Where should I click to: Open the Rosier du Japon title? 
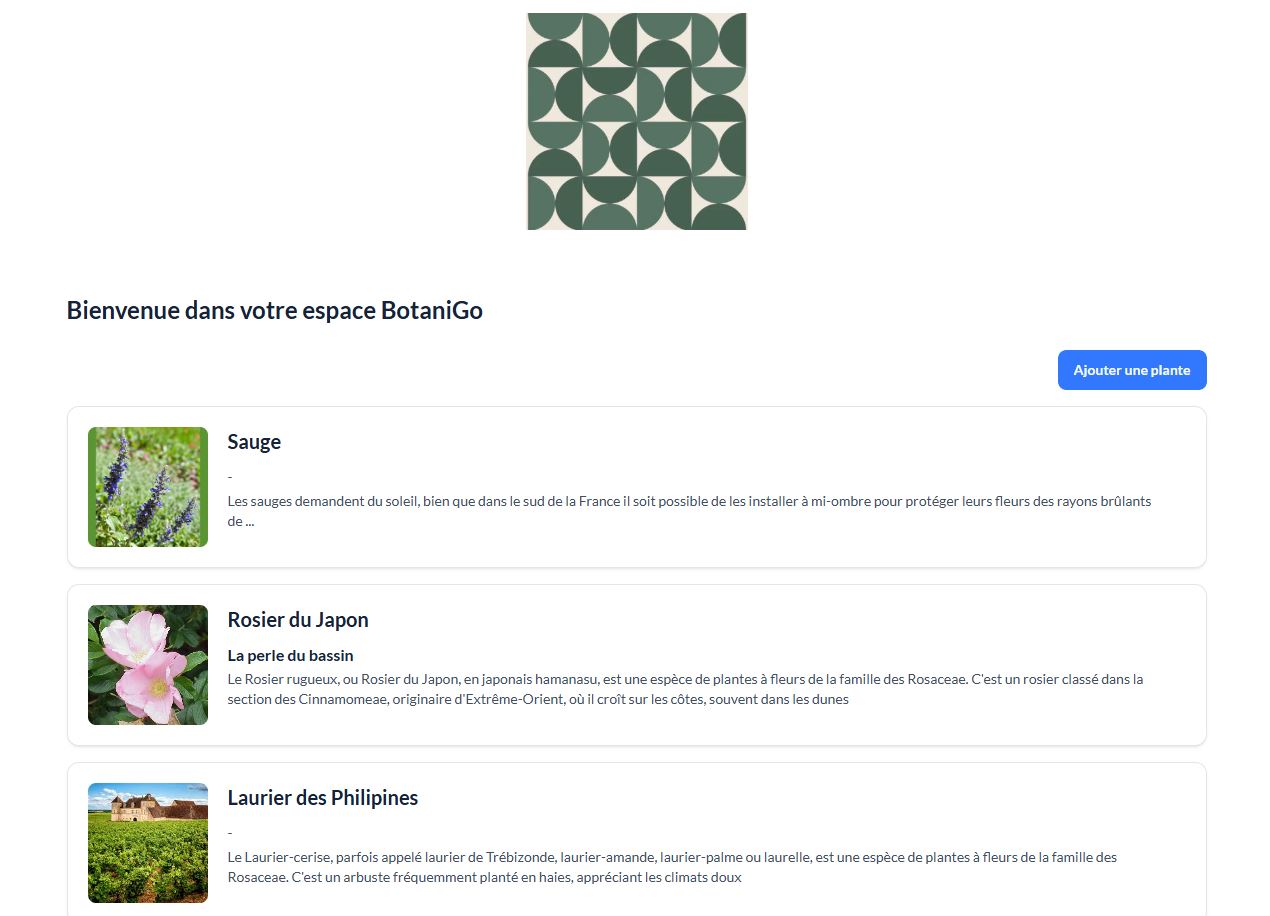298,620
